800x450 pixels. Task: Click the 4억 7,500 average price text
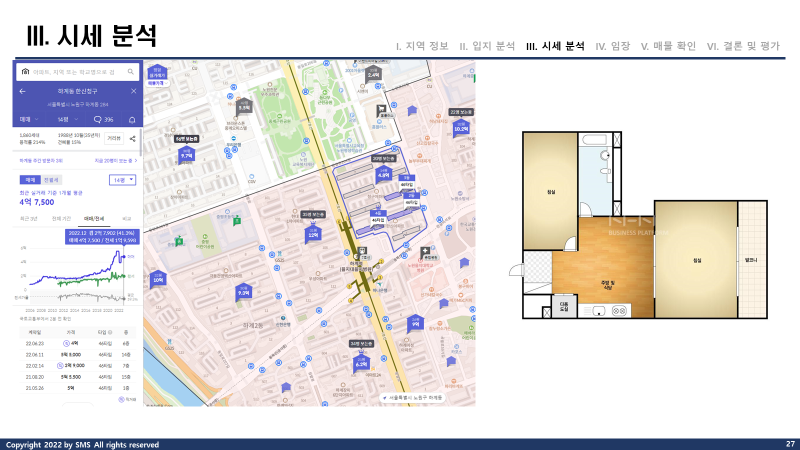pos(37,202)
